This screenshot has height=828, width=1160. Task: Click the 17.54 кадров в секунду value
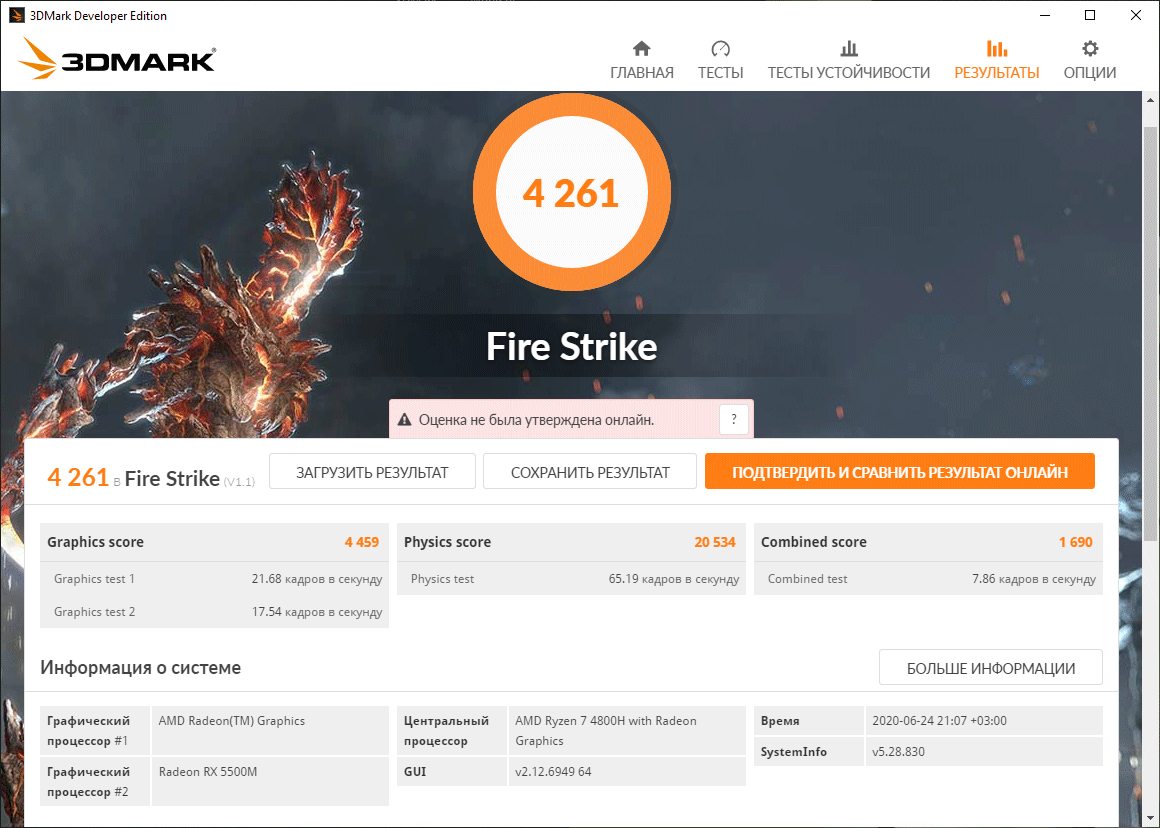pyautogui.click(x=317, y=612)
